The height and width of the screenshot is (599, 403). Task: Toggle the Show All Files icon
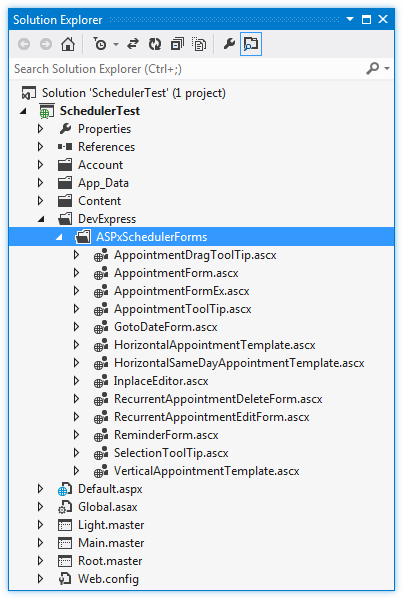[x=199, y=44]
